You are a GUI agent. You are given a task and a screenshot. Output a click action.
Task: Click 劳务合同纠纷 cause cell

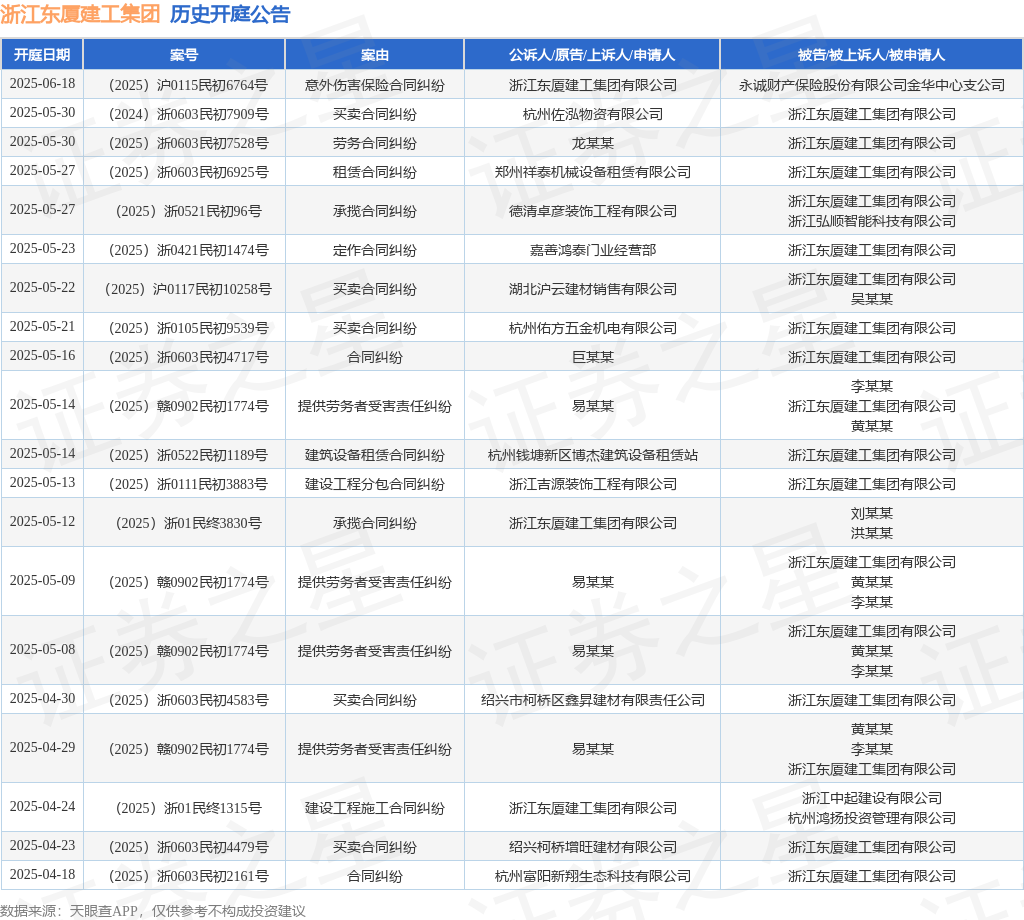tap(375, 143)
